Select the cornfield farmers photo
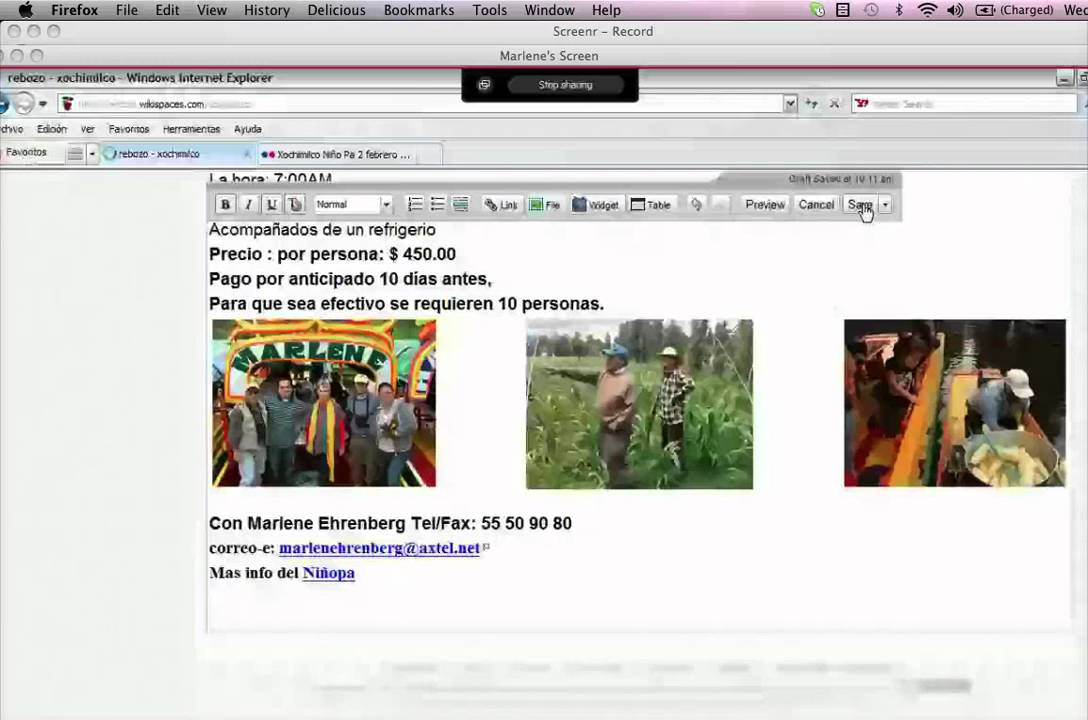The image size is (1088, 720). click(639, 404)
